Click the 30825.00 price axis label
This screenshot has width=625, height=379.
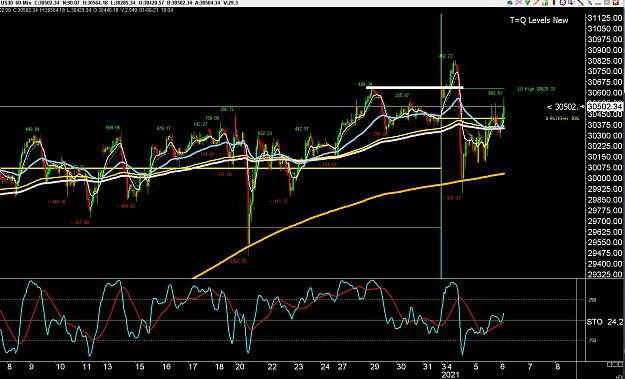[605, 61]
